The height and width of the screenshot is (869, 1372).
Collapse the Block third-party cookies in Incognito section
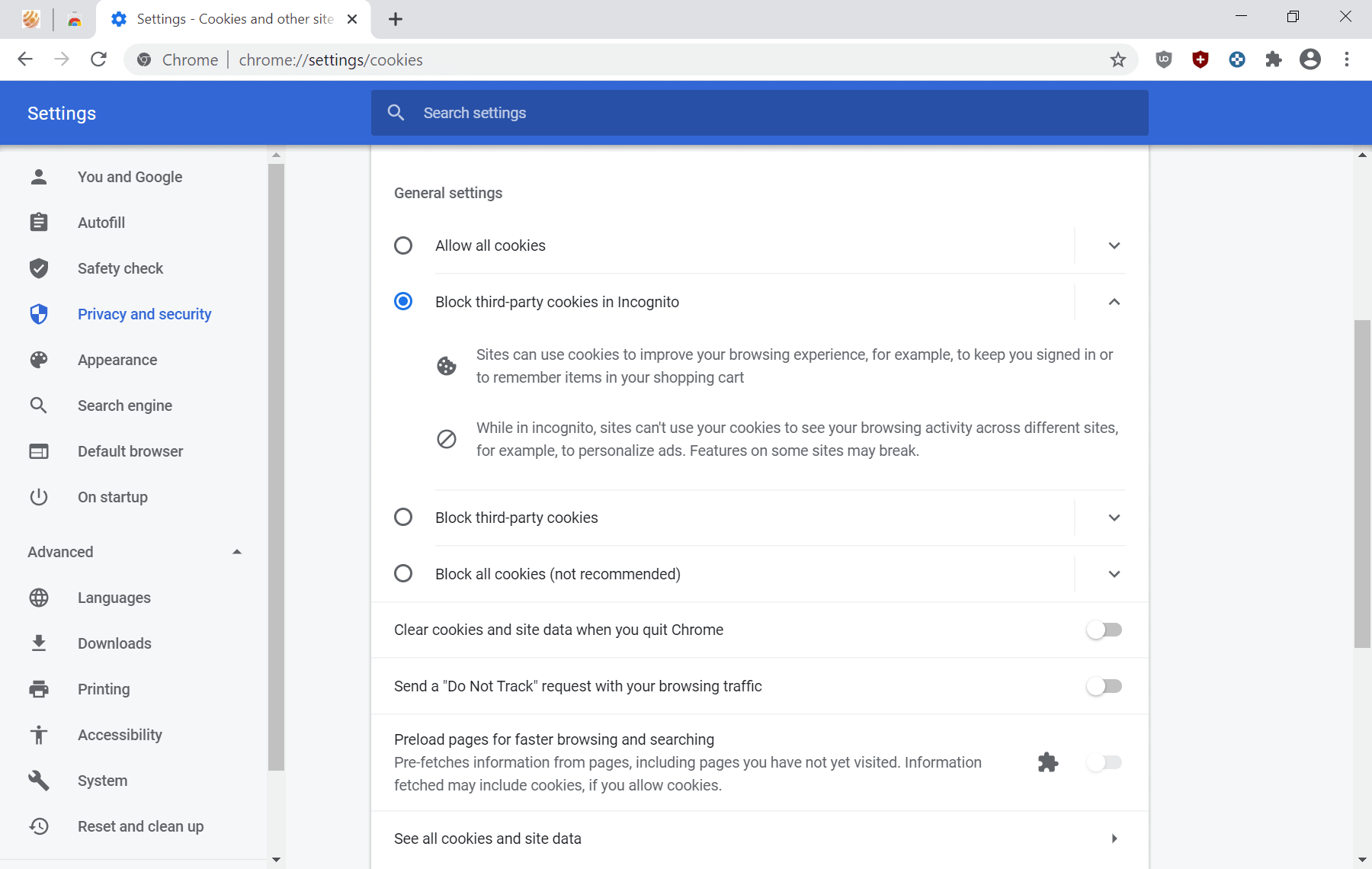[x=1114, y=302]
